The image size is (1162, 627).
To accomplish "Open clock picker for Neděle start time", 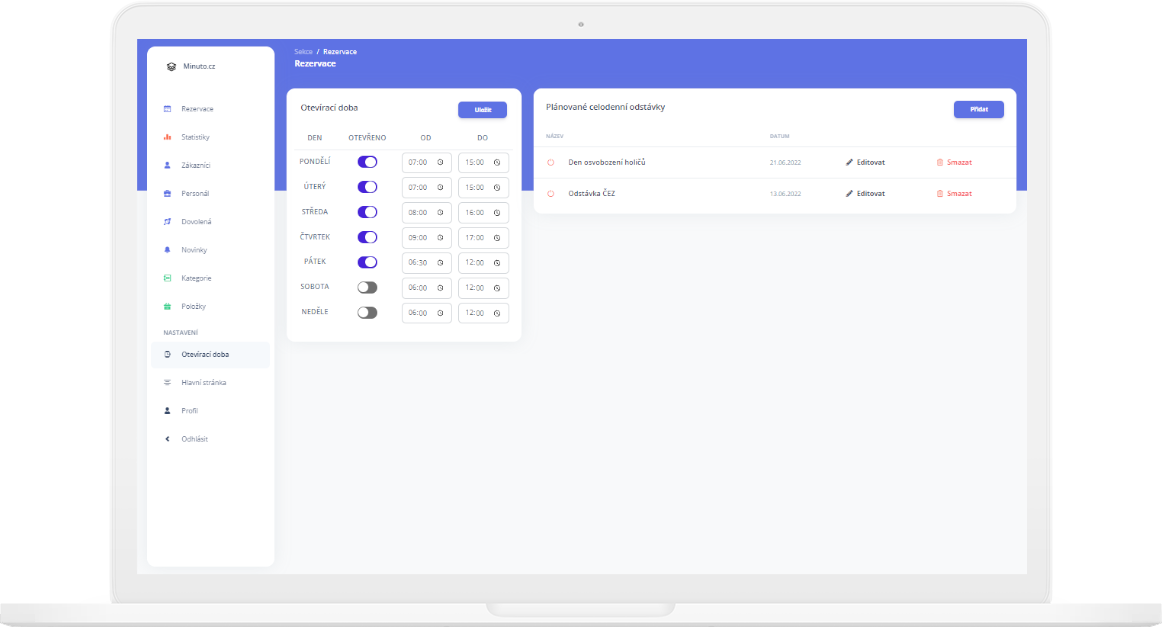I will 440,313.
